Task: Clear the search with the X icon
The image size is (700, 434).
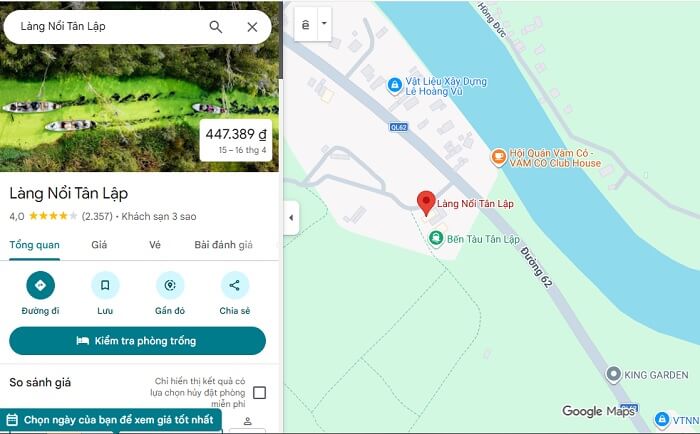Action: point(252,27)
